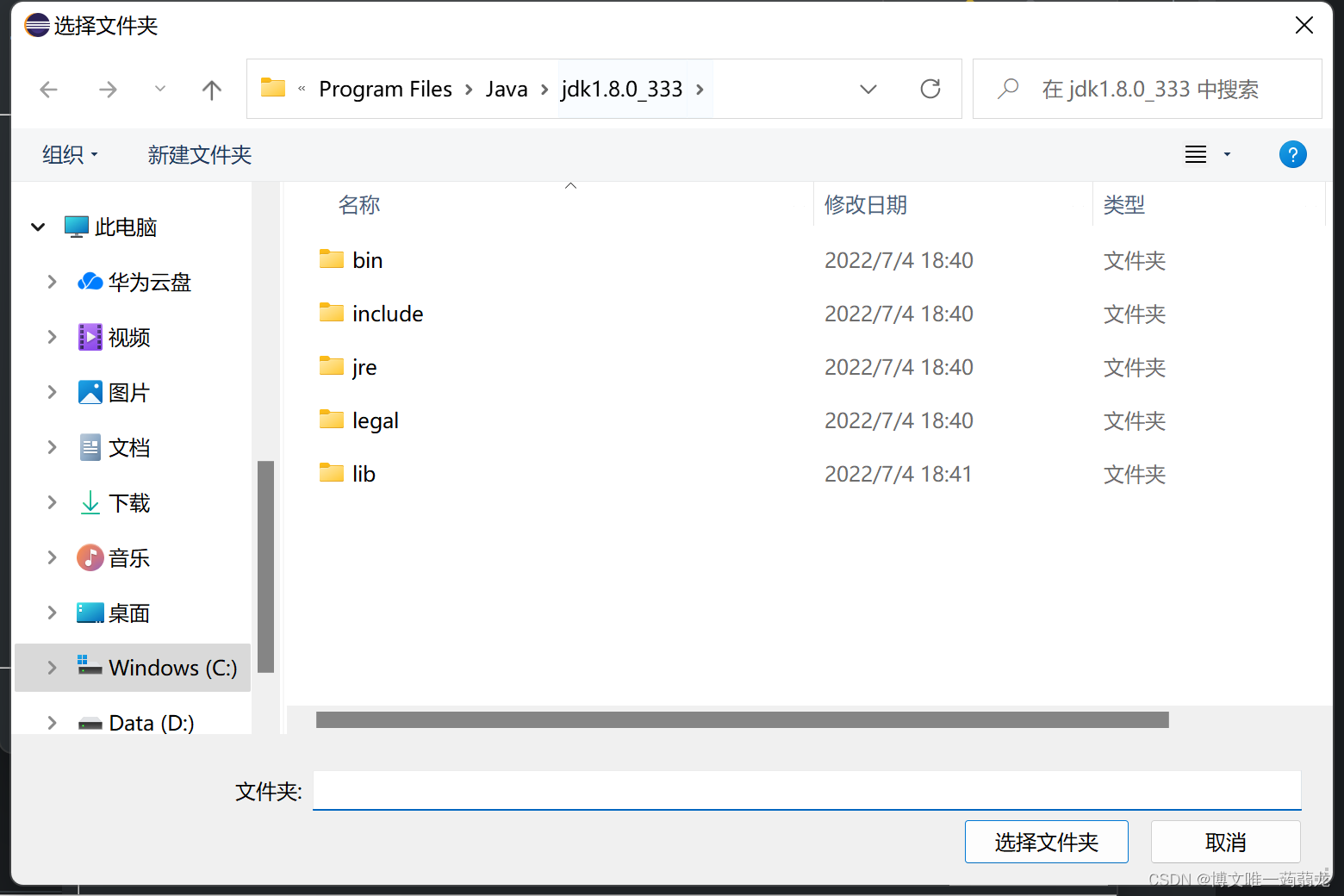Open 图片 in the navigation pane
1344x896 pixels.
pos(114,393)
